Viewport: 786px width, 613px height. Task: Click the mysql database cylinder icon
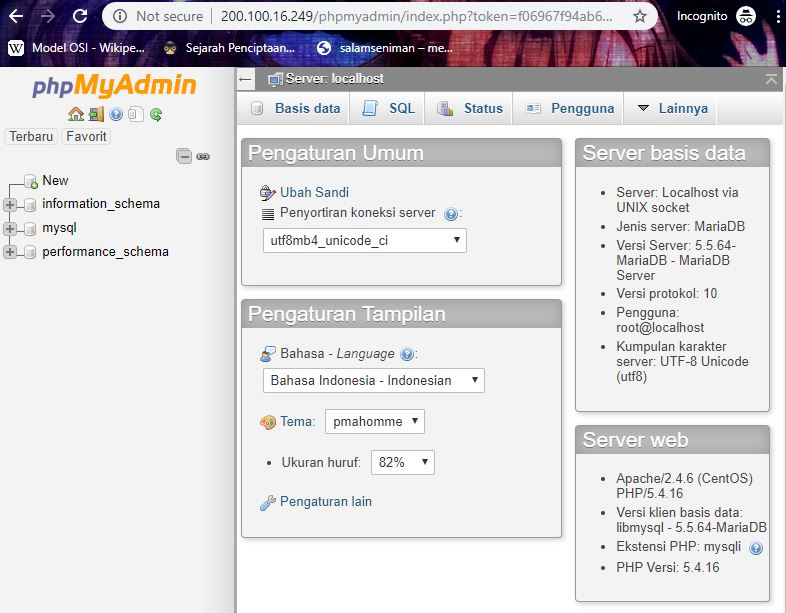(x=30, y=229)
